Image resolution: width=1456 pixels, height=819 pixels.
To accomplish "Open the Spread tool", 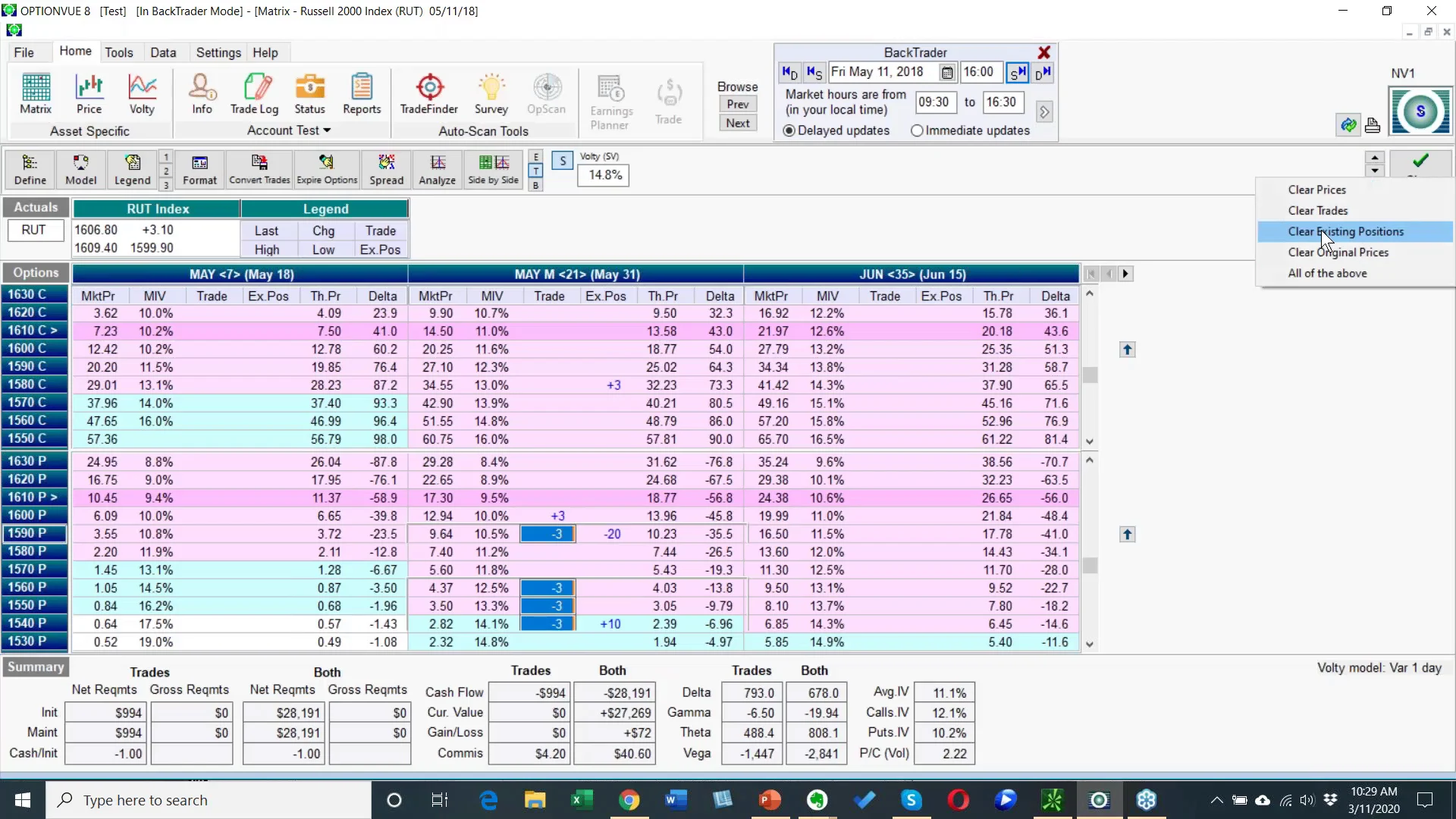I will (x=387, y=169).
